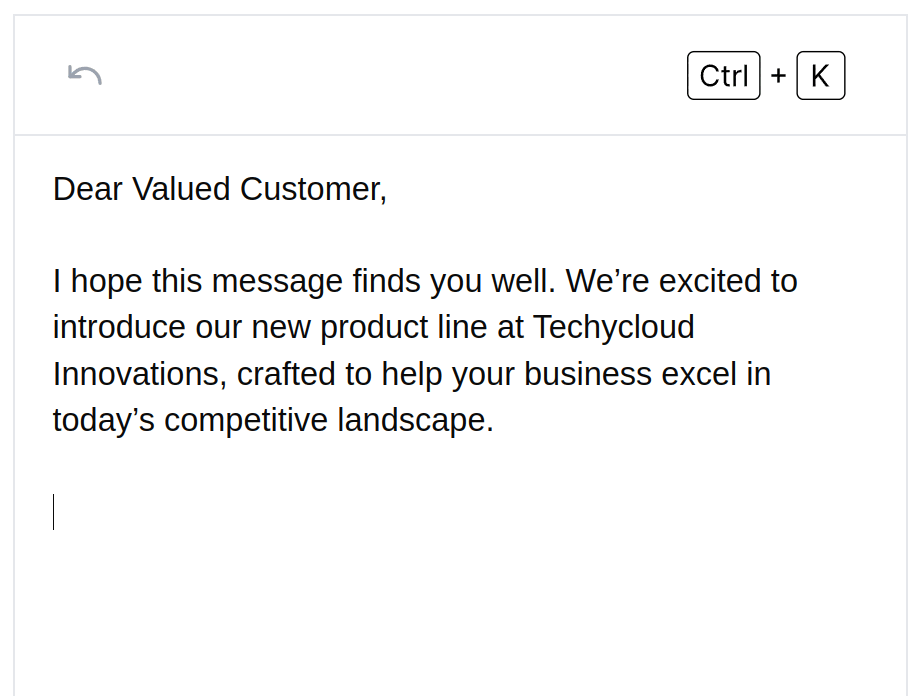This screenshot has height=696, width=919.
Task: Place cursor in the "Dear Valued Customer," greeting
Action: 219,189
